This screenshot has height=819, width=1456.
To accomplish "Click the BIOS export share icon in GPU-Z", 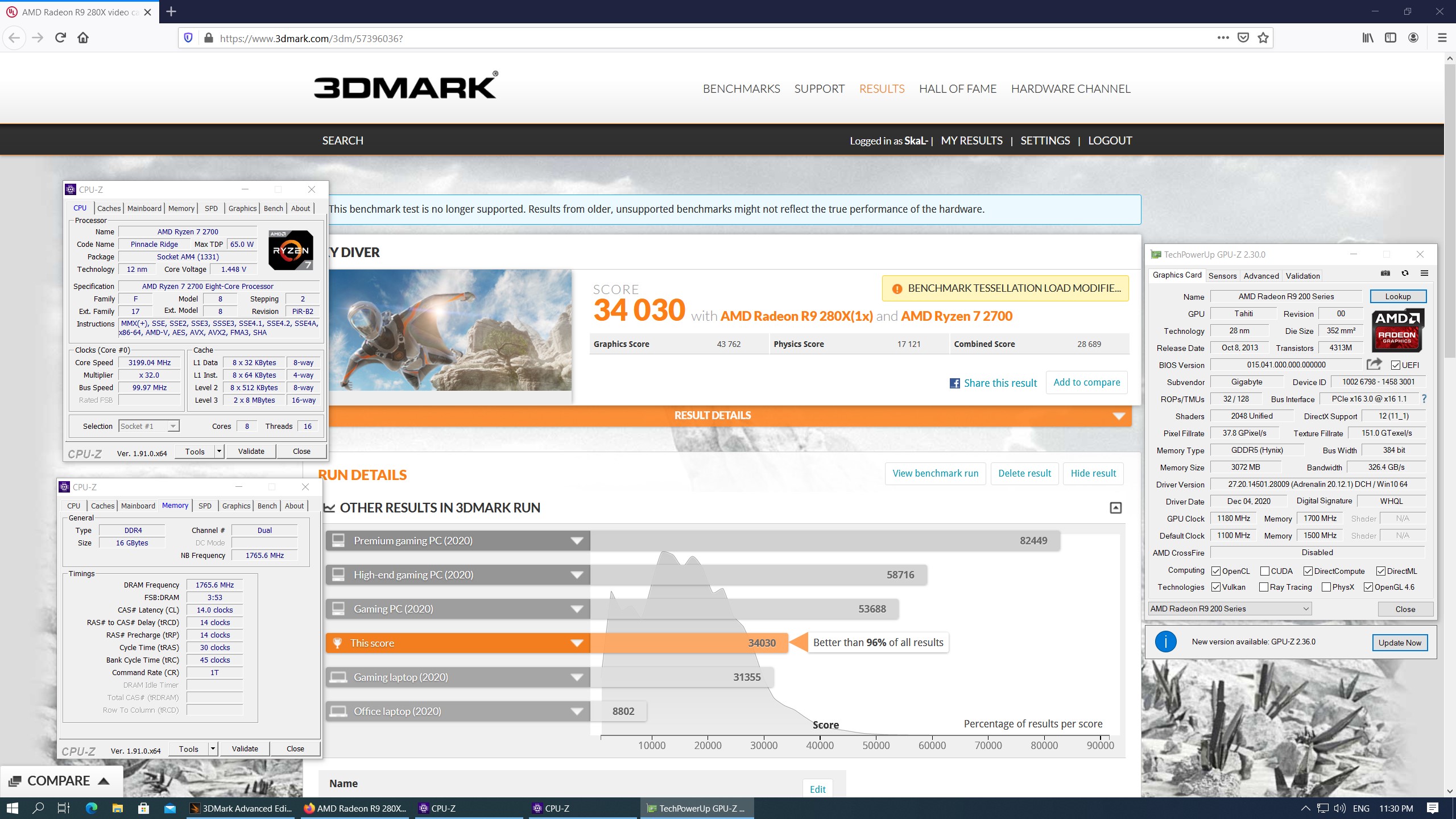I will tap(1374, 364).
